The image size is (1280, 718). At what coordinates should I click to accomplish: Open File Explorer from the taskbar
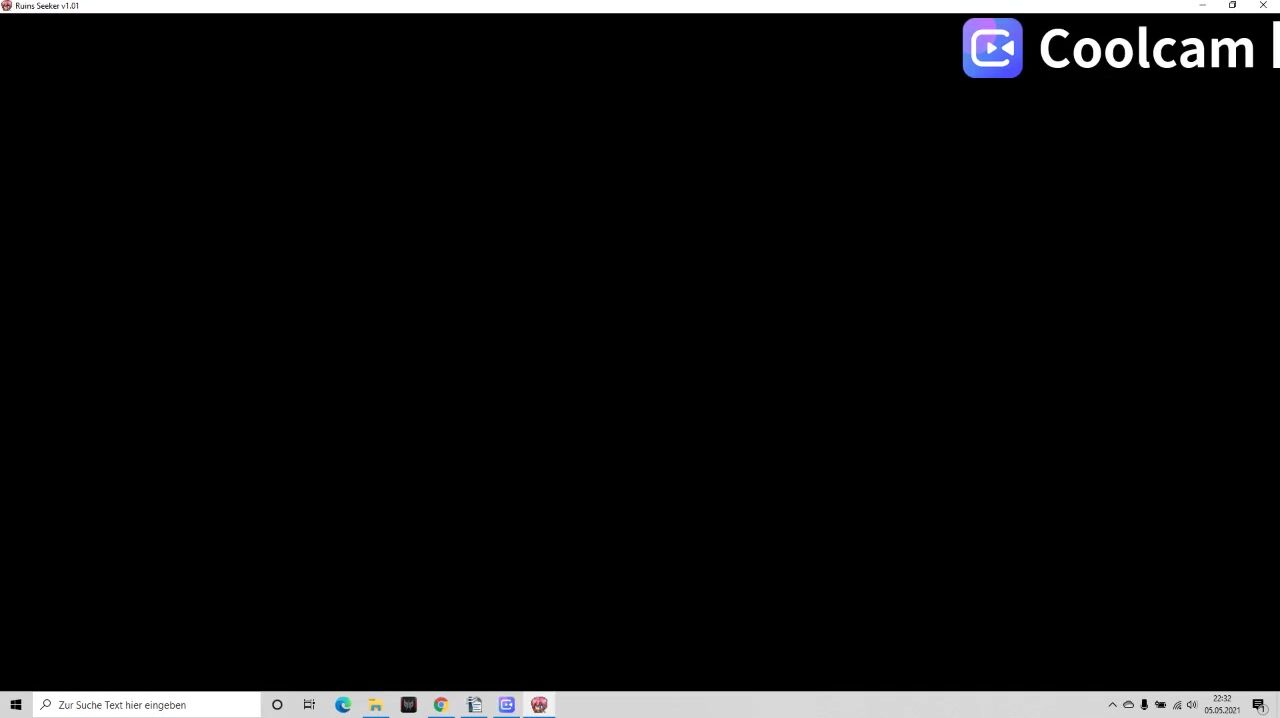376,705
